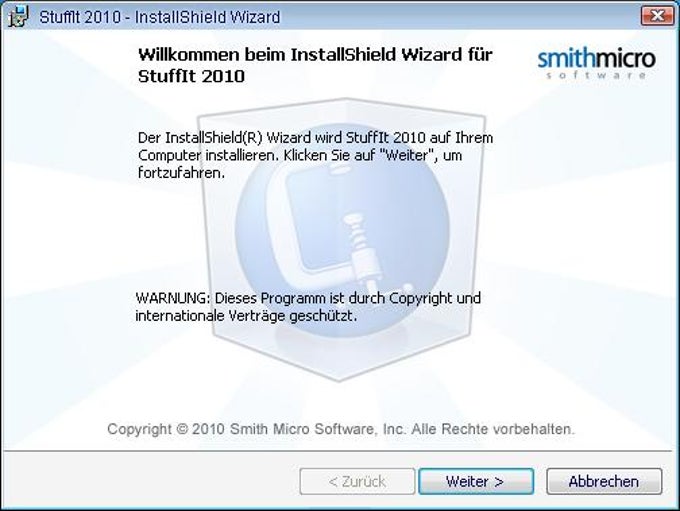Click the Smith Micro Software logo
The width and height of the screenshot is (680, 511).
coord(596,63)
